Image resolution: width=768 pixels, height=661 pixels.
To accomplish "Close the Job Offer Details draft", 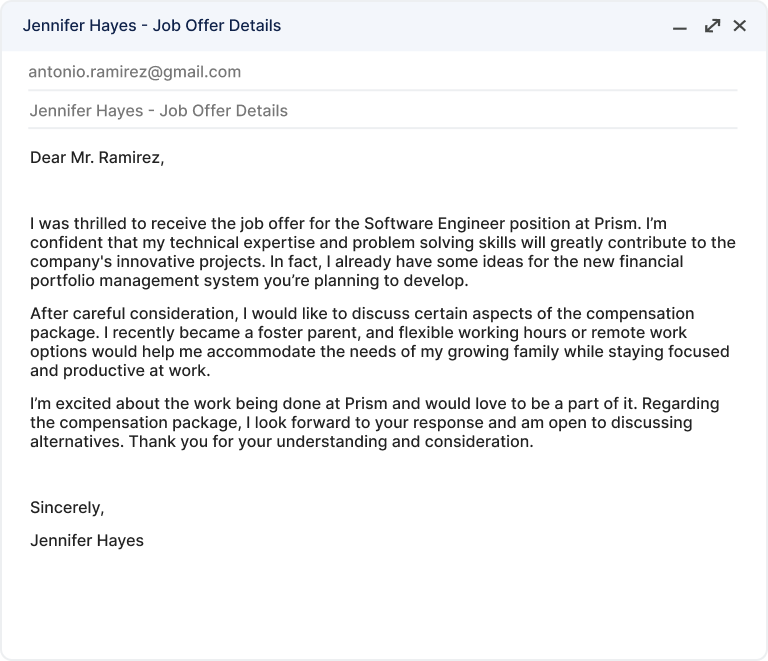I will point(740,26).
